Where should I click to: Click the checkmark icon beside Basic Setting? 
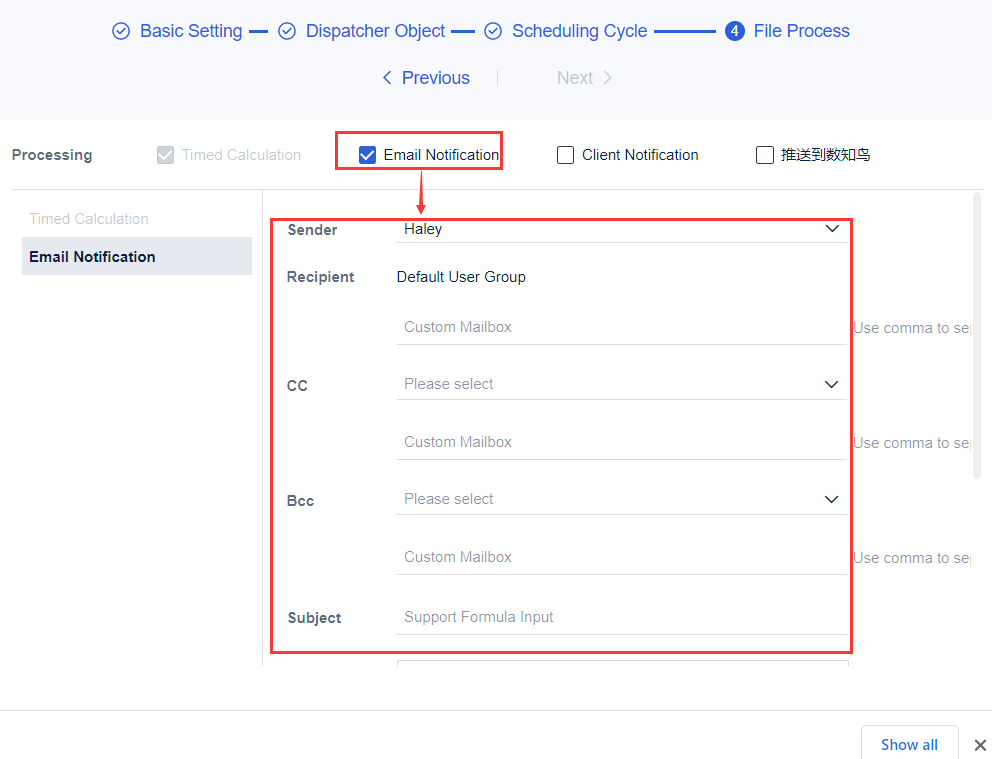(x=121, y=31)
